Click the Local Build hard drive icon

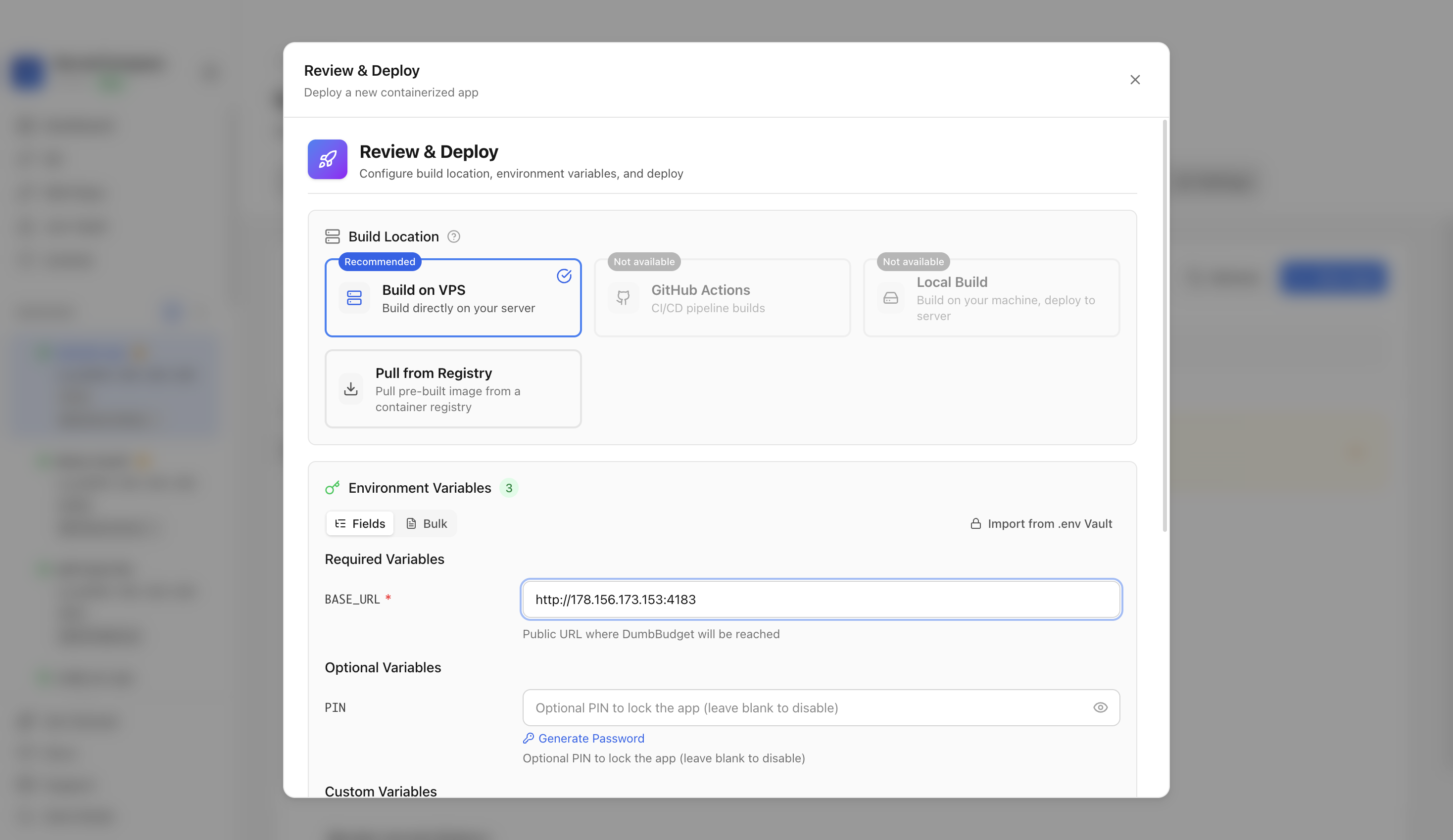tap(890, 298)
